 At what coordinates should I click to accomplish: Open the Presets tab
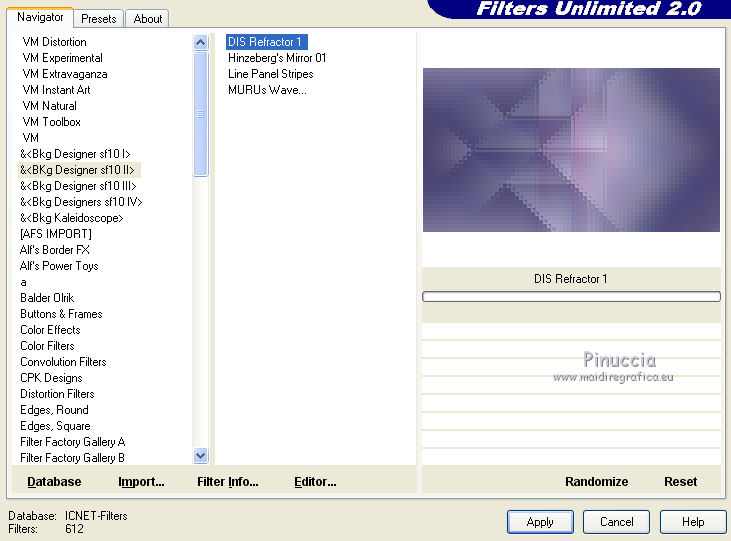click(98, 19)
